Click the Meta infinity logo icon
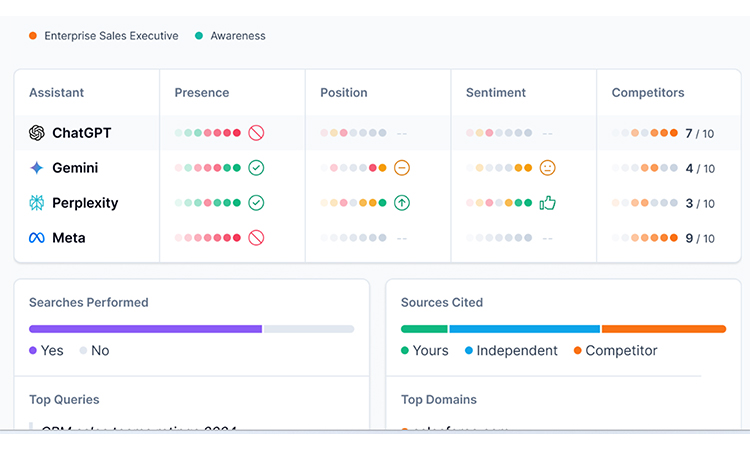 tap(37, 238)
